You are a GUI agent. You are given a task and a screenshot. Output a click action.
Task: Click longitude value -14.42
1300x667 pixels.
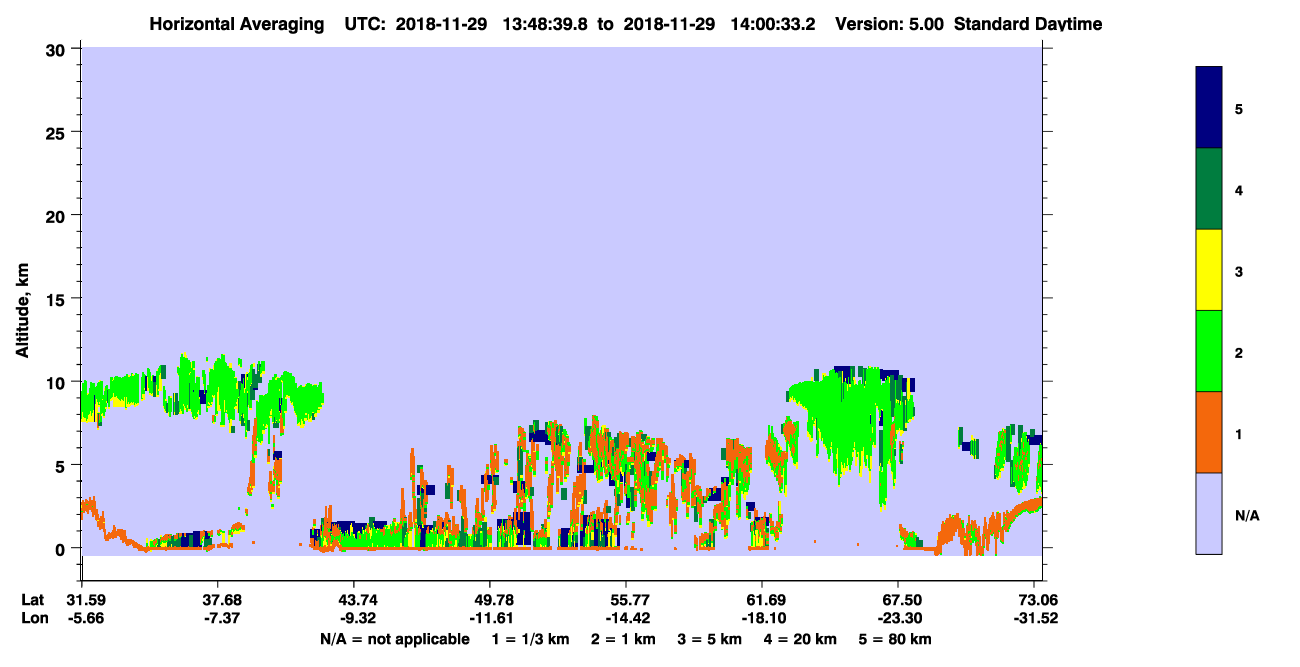pyautogui.click(x=626, y=618)
